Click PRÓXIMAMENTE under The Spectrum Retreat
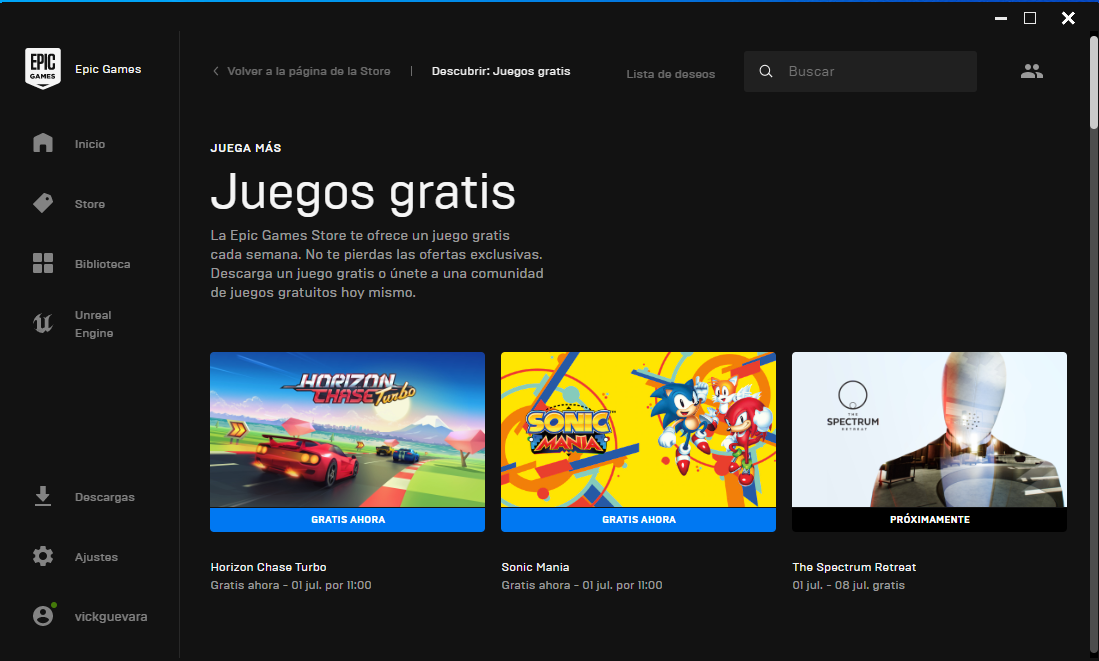1099x661 pixels. pos(929,519)
